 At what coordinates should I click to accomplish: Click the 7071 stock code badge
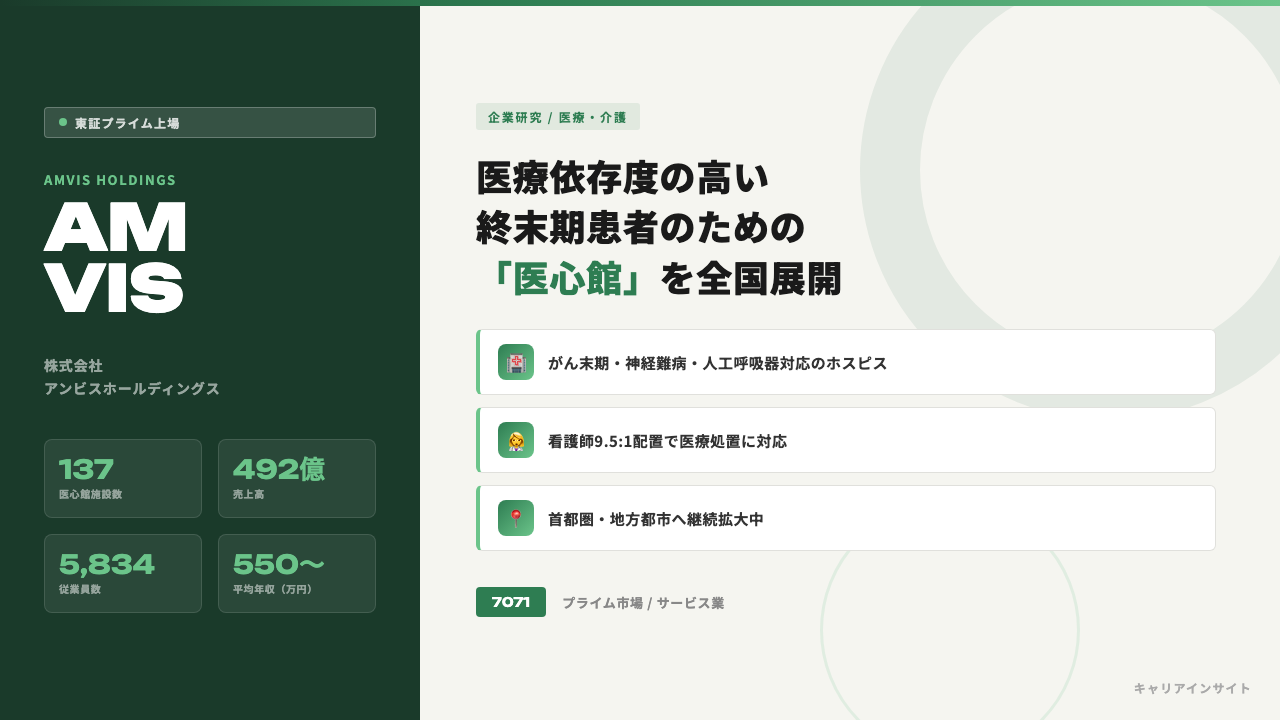point(511,602)
